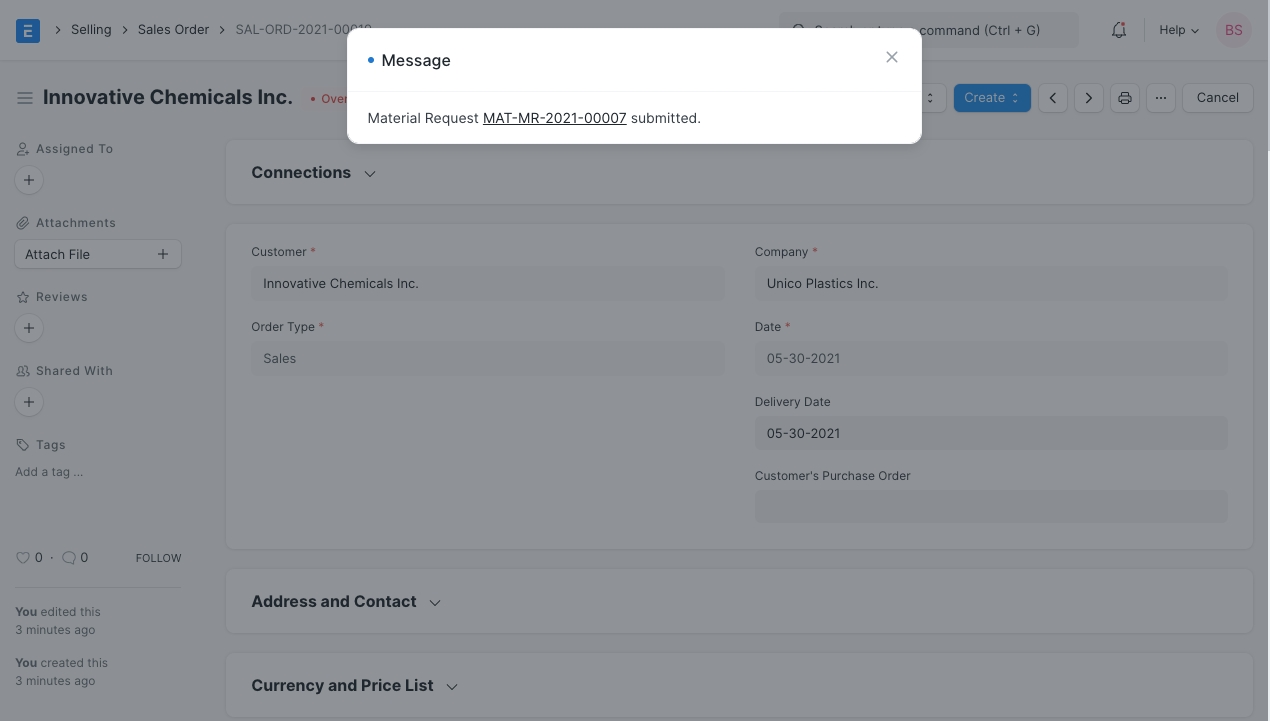Navigate to Sales Order in the breadcrumb
1270x721 pixels.
[x=173, y=30]
